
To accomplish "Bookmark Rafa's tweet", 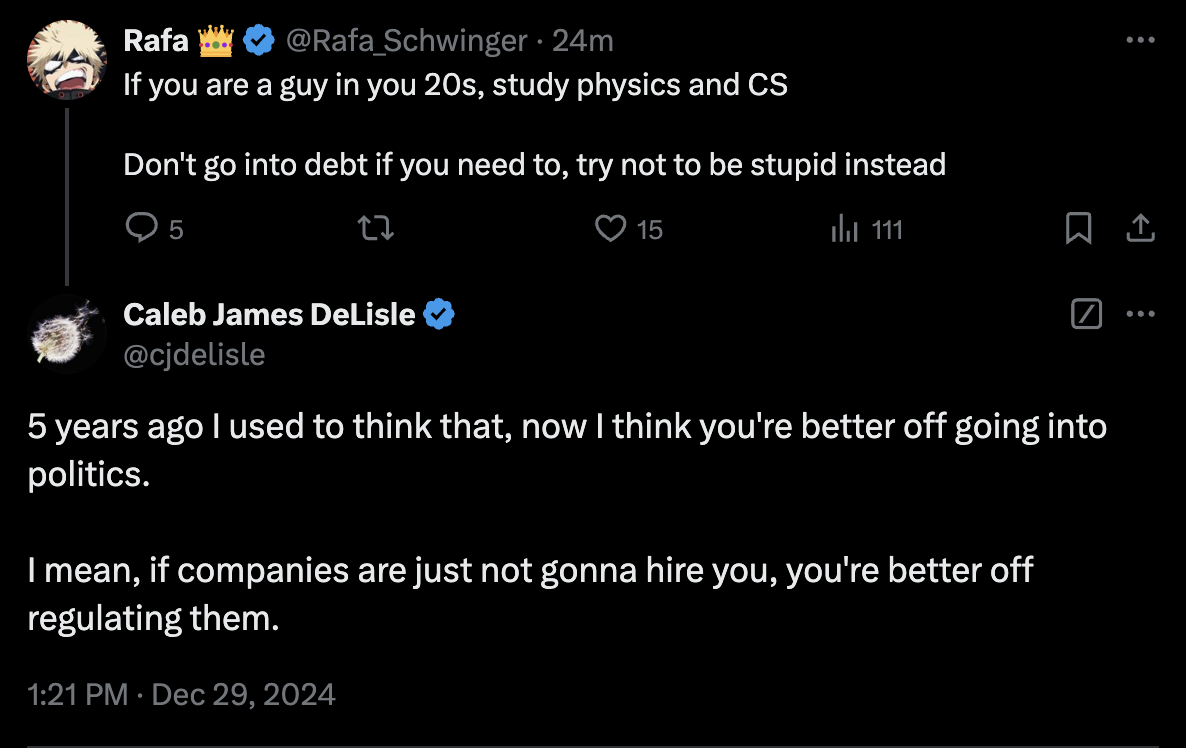I will pos(1079,228).
